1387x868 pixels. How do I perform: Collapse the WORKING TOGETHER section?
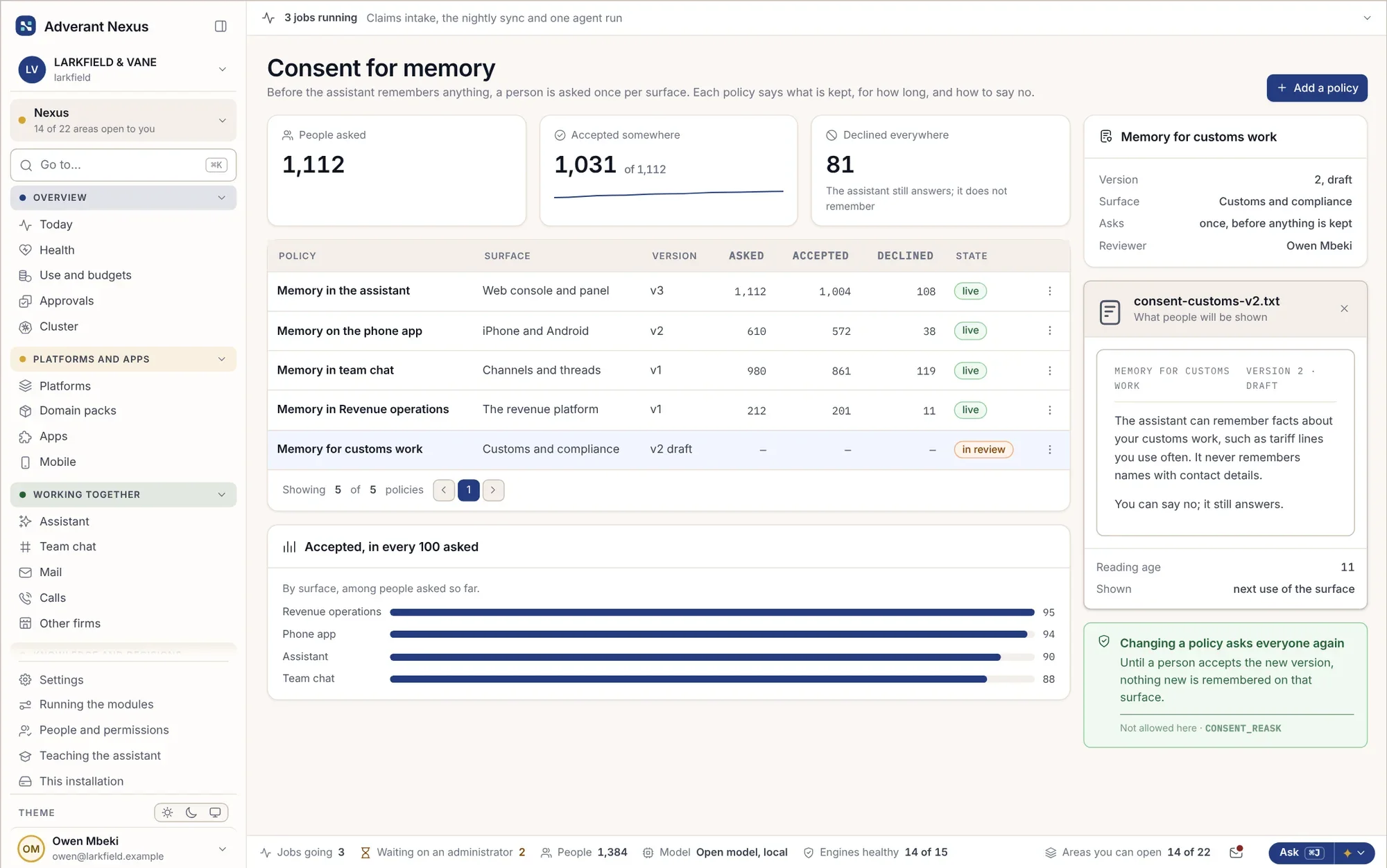[x=123, y=494]
